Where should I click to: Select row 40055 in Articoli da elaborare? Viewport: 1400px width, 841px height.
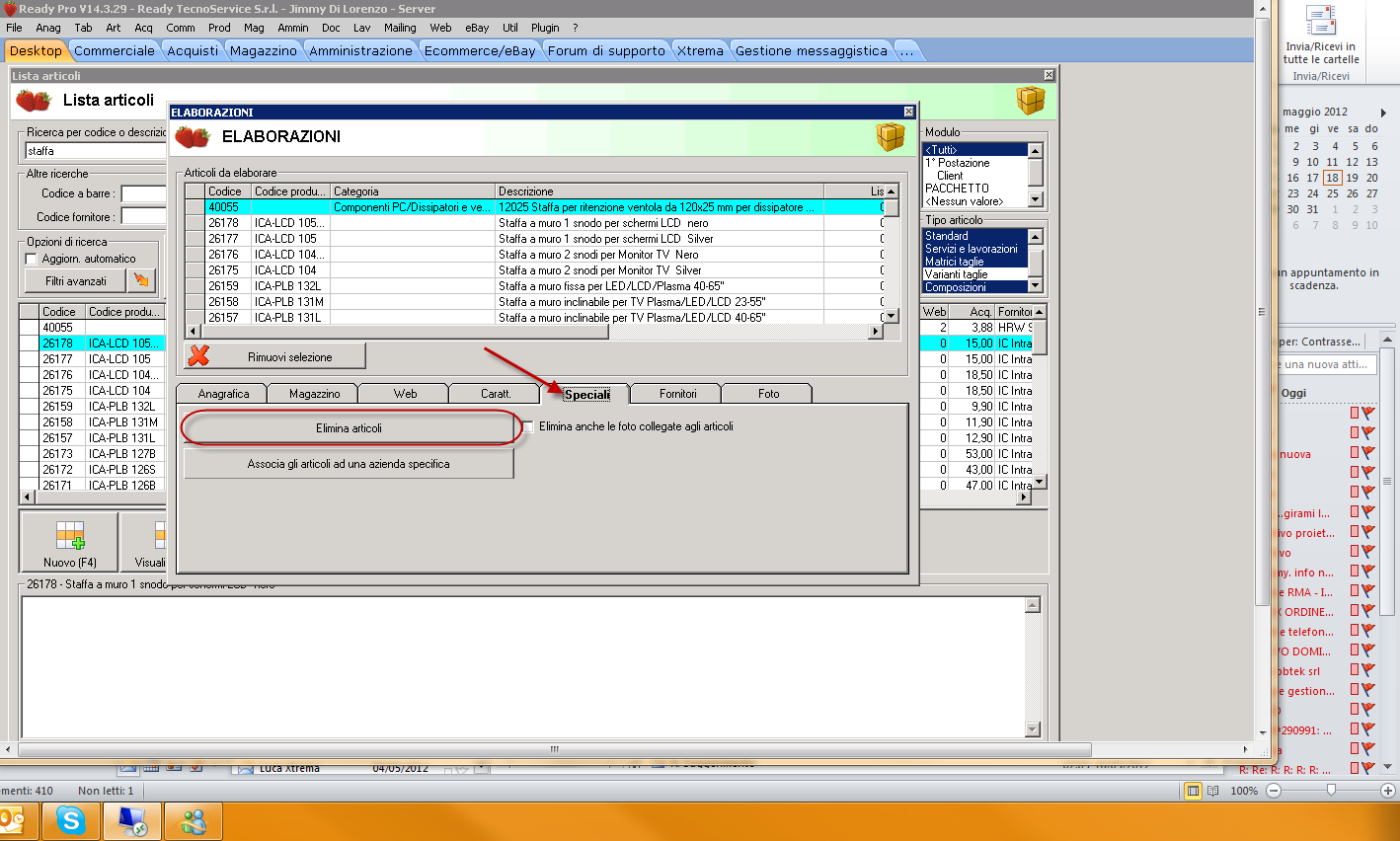point(533,207)
